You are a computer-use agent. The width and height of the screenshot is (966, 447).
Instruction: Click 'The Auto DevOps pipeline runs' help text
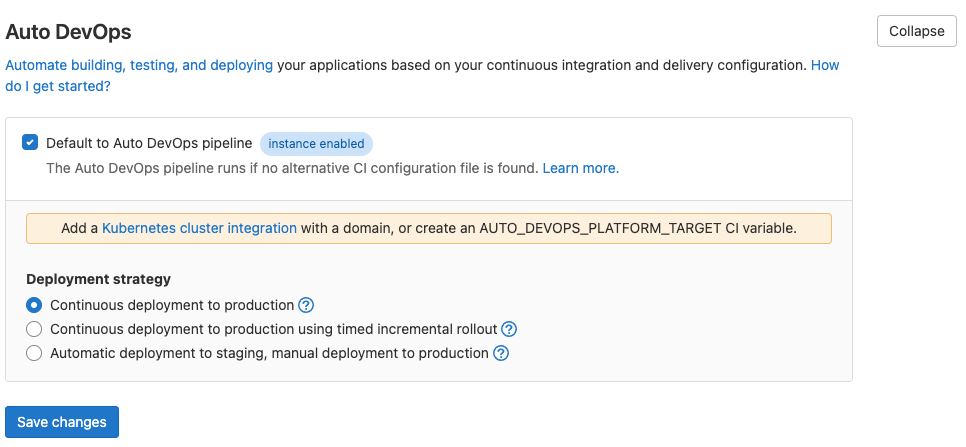[x=293, y=168]
